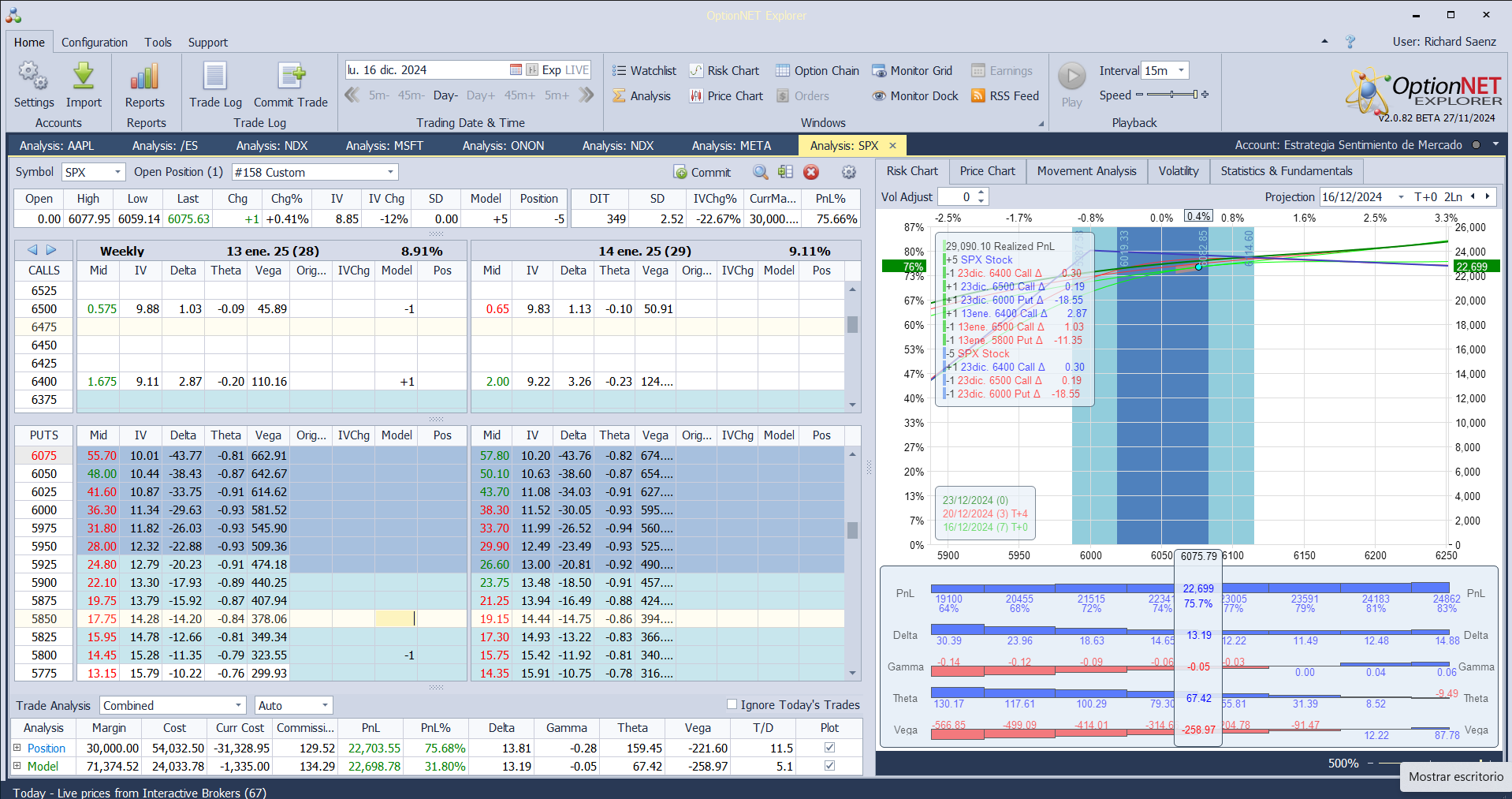Switch to the Movement Analysis tab
1512x799 pixels.
[x=1086, y=171]
